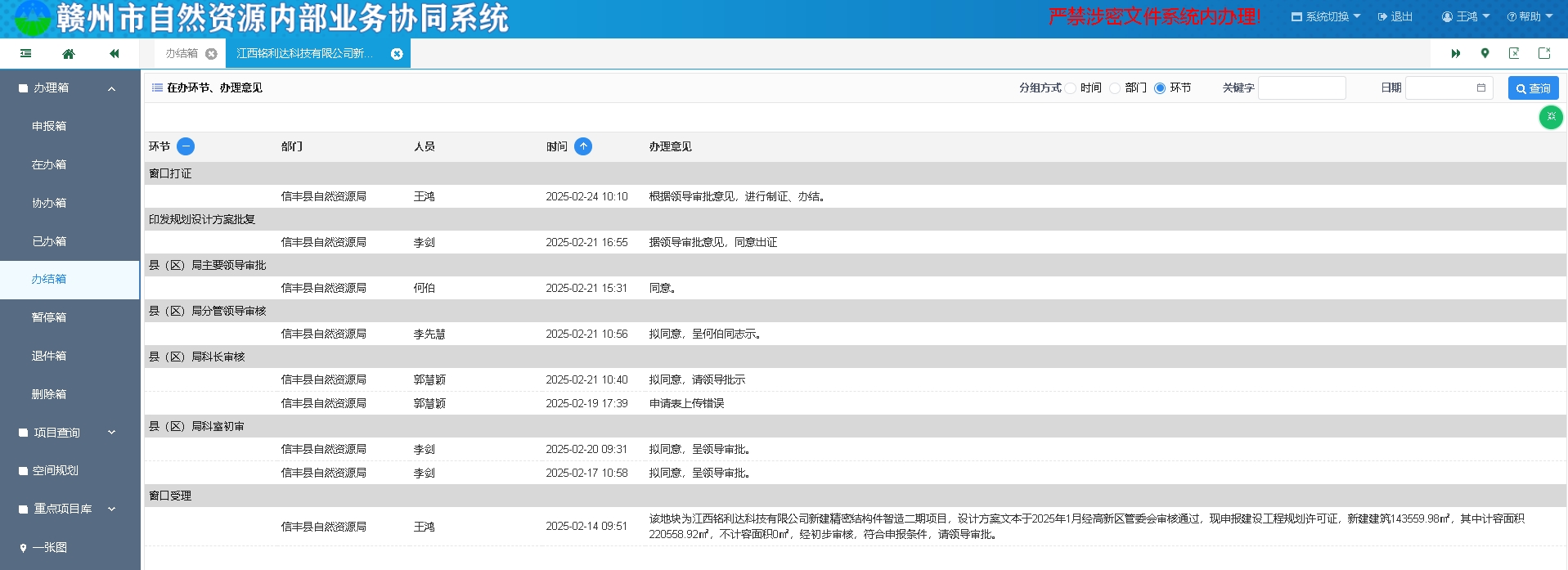Click the double left arrow tab scroll icon
The image size is (1568, 570).
[114, 54]
